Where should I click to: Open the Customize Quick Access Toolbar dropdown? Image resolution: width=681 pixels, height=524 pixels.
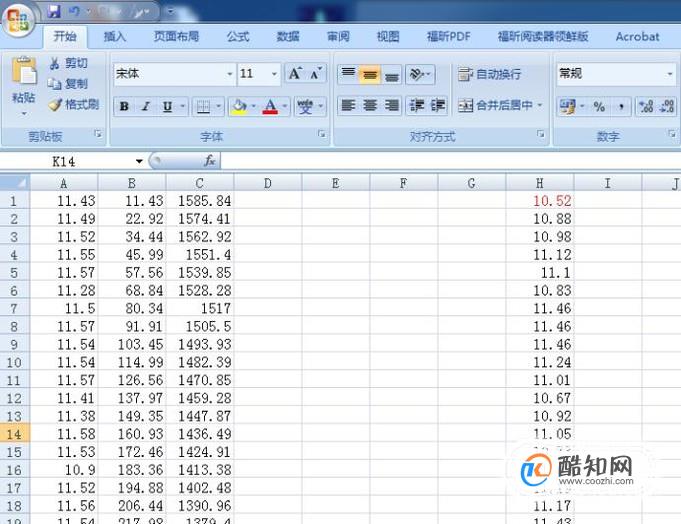[x=170, y=12]
